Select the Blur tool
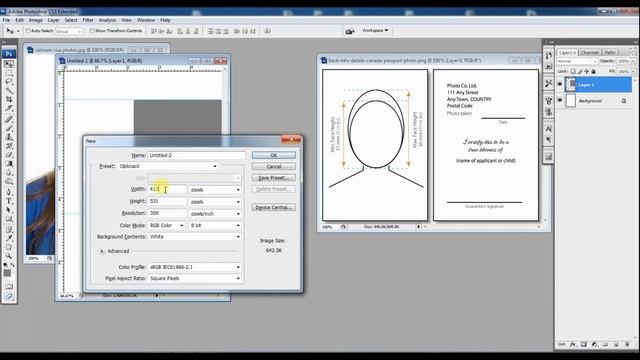 point(9,173)
